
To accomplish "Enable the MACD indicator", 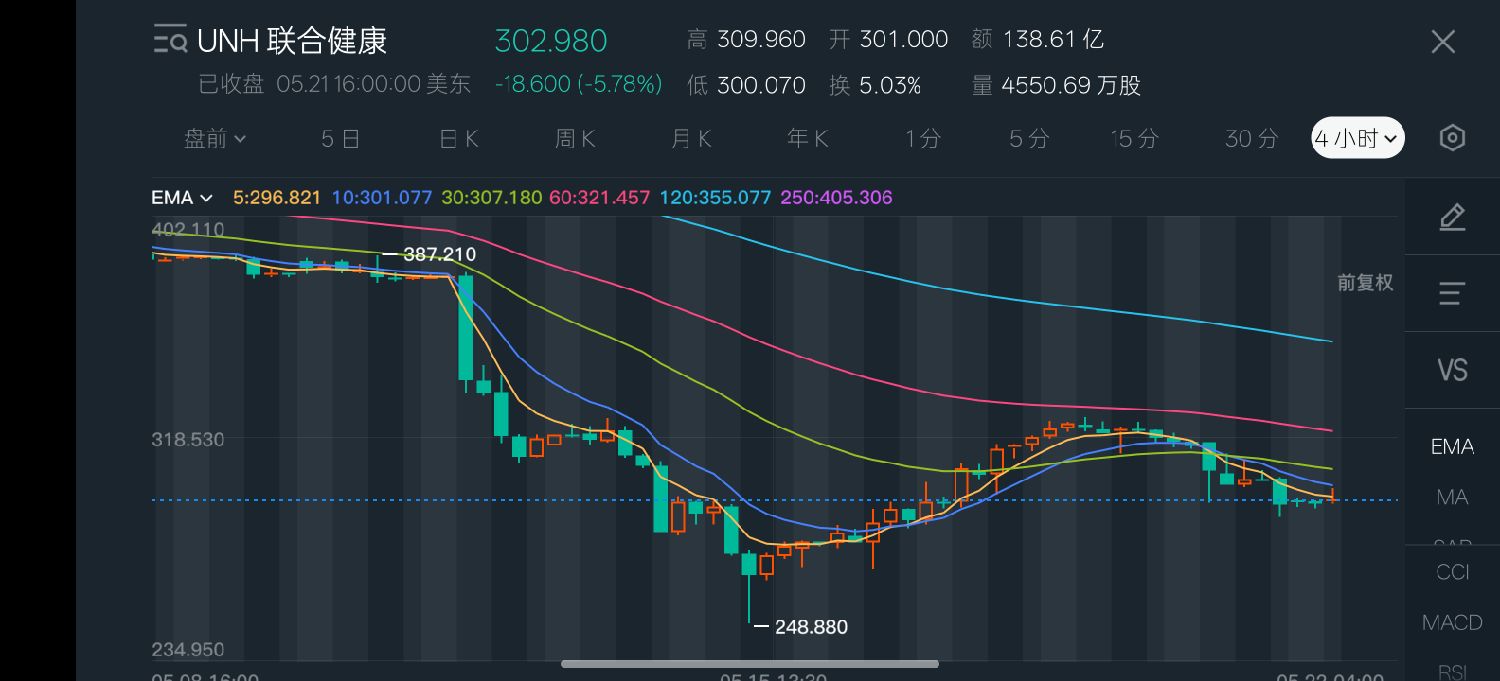I will coord(1452,623).
